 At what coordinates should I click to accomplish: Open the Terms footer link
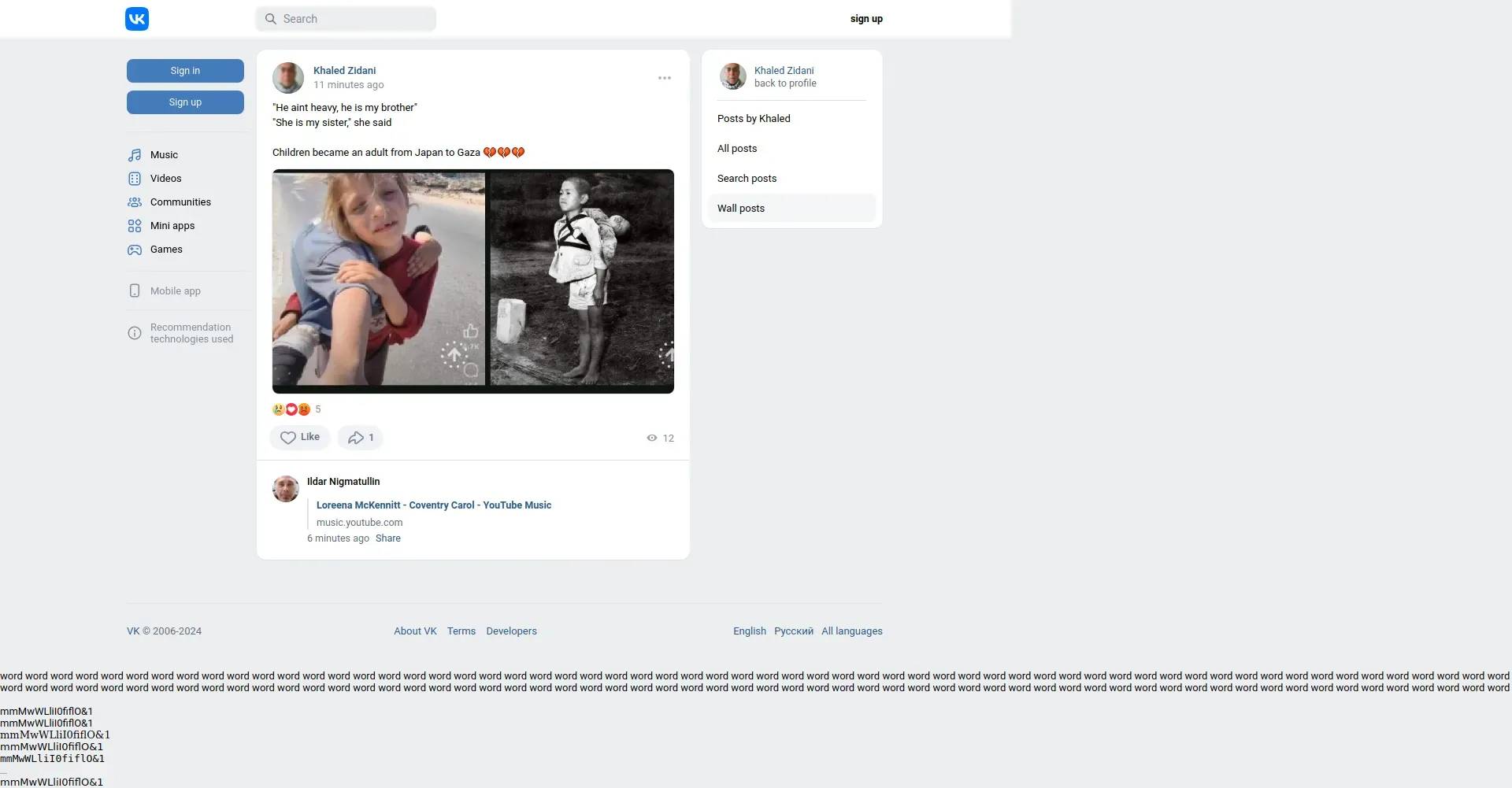click(x=461, y=631)
